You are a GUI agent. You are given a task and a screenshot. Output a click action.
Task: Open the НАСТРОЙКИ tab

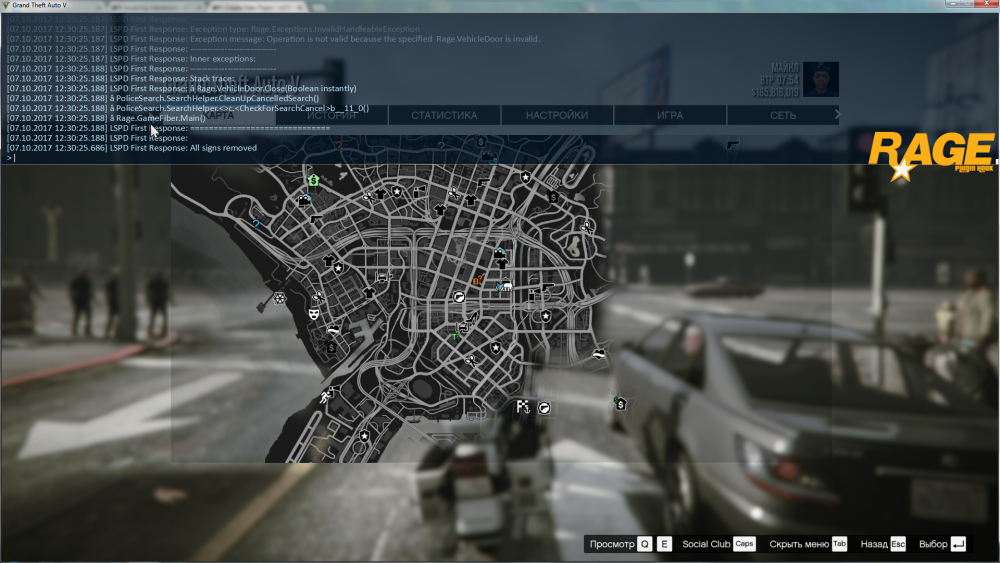click(557, 115)
